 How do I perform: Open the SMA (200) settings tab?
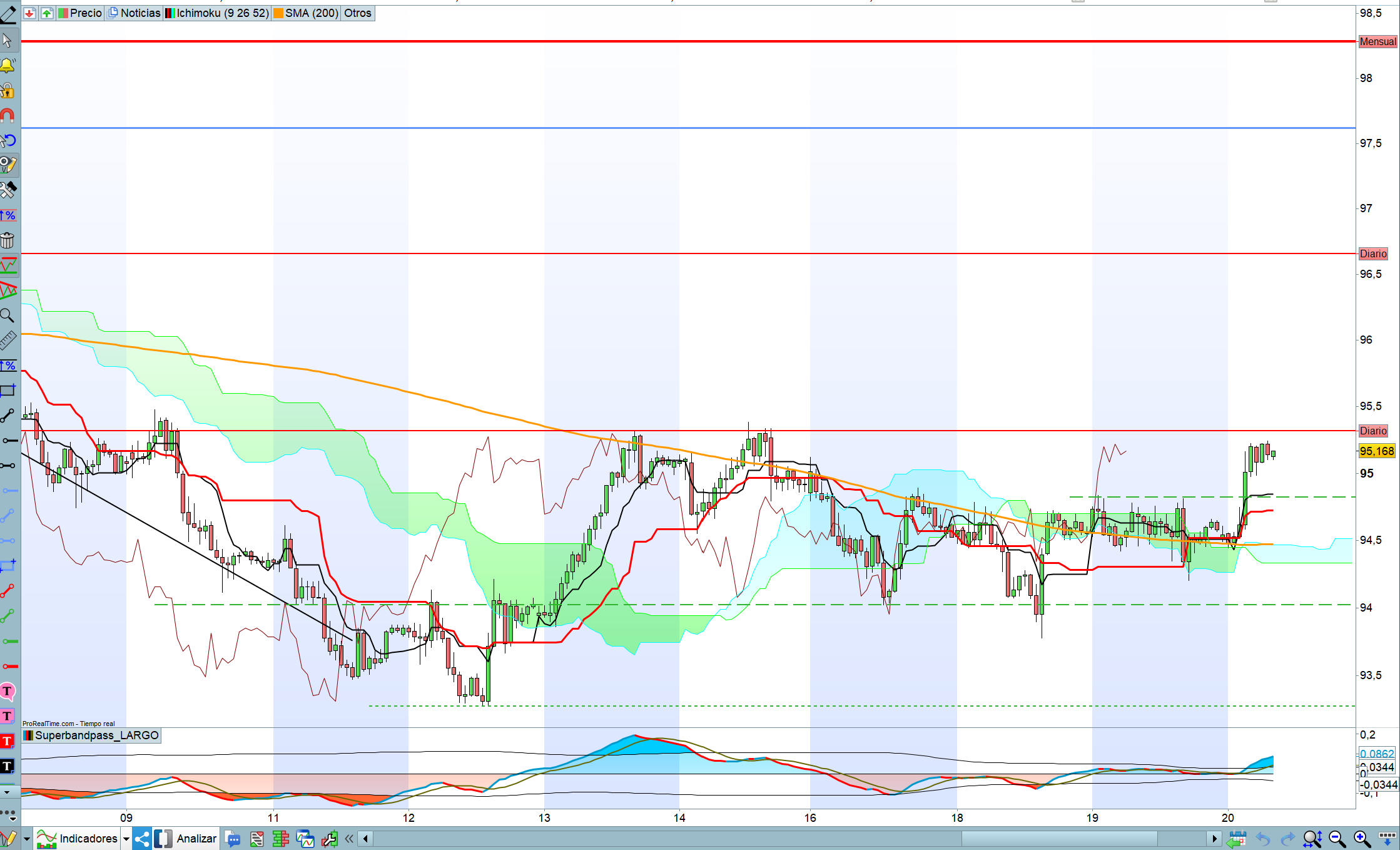click(x=306, y=13)
